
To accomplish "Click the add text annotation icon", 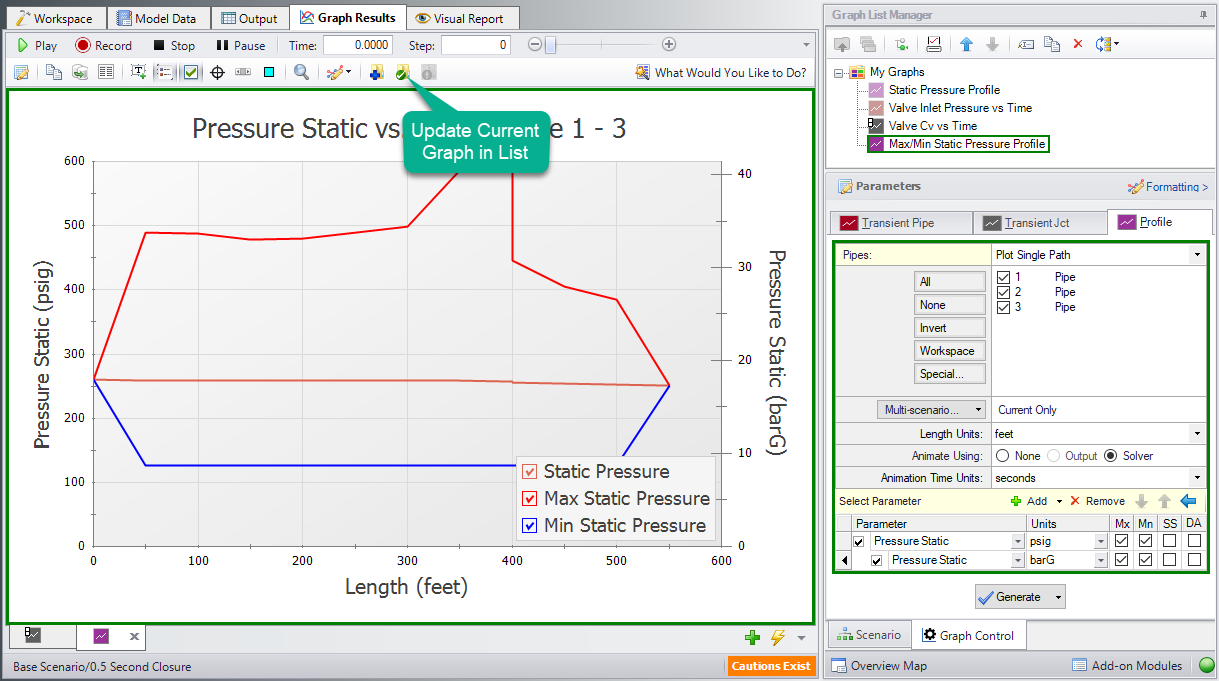I will click(x=138, y=72).
